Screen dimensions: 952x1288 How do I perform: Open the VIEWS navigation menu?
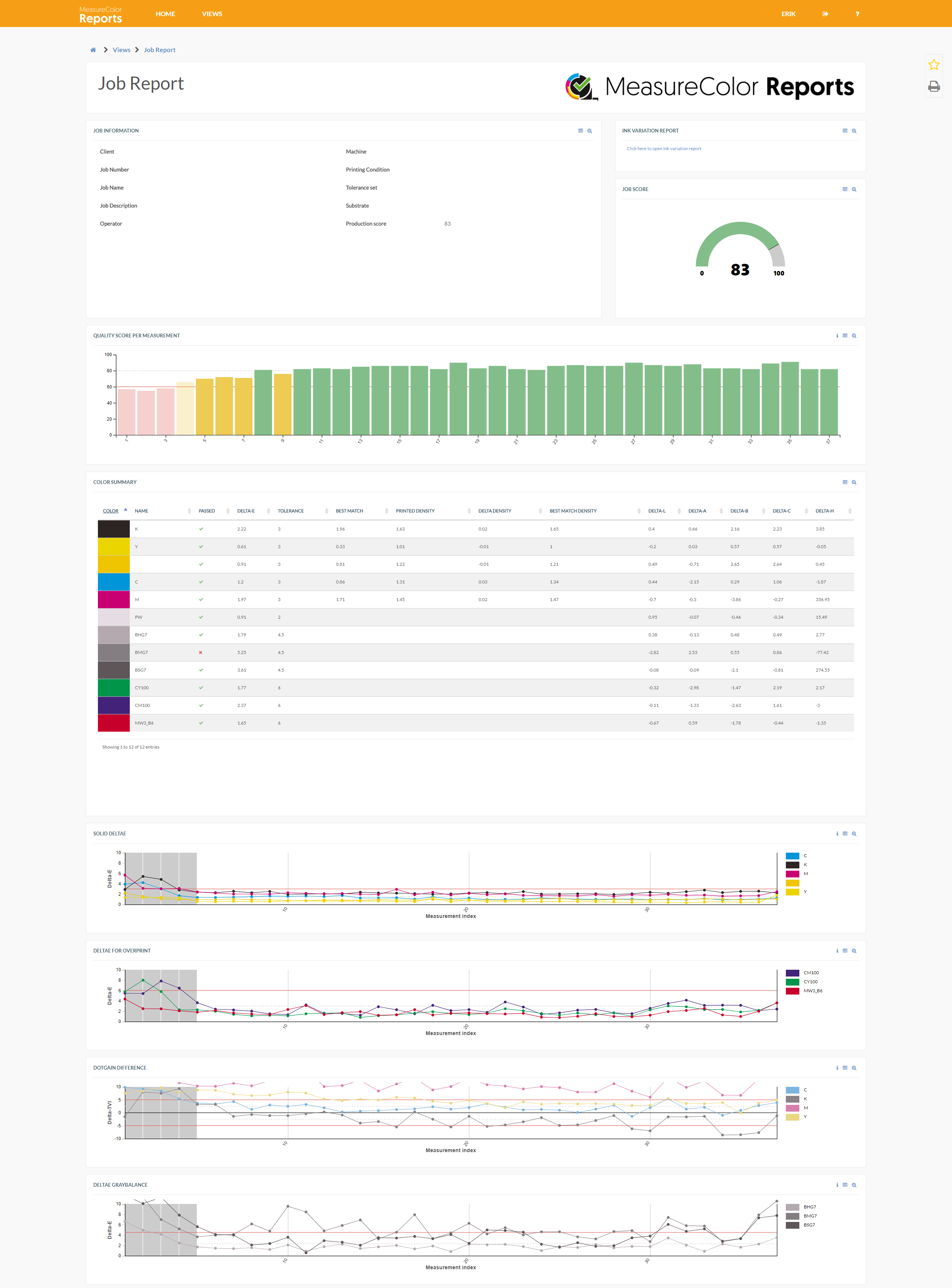[x=212, y=13]
